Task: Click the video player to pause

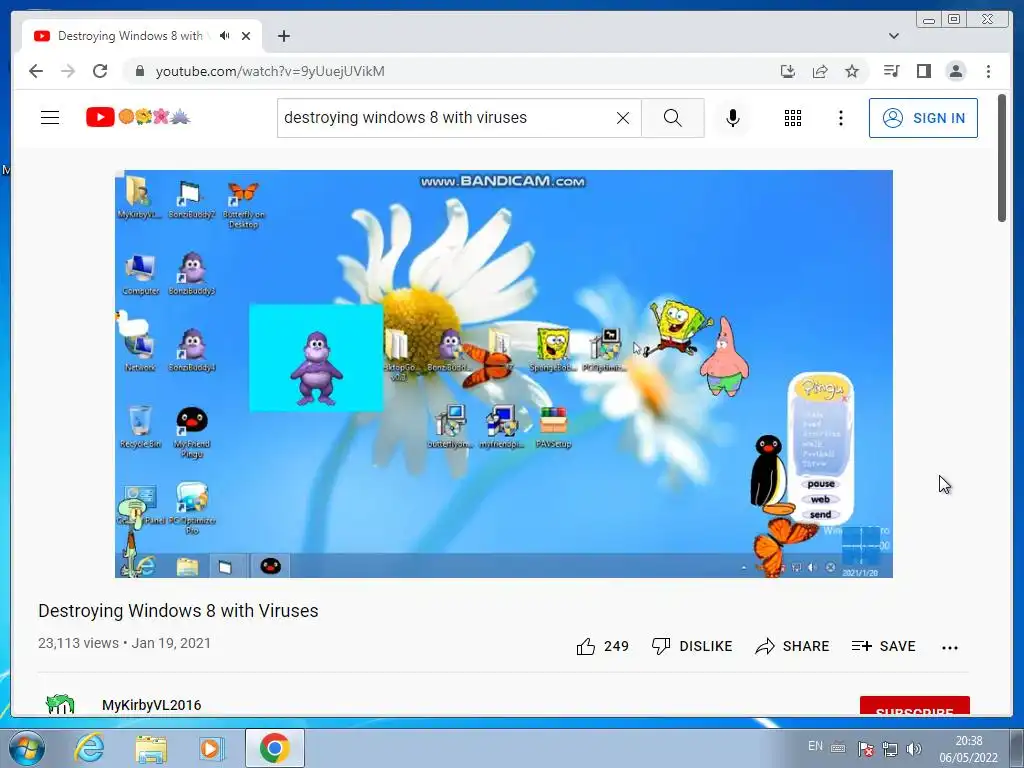Action: 504,374
